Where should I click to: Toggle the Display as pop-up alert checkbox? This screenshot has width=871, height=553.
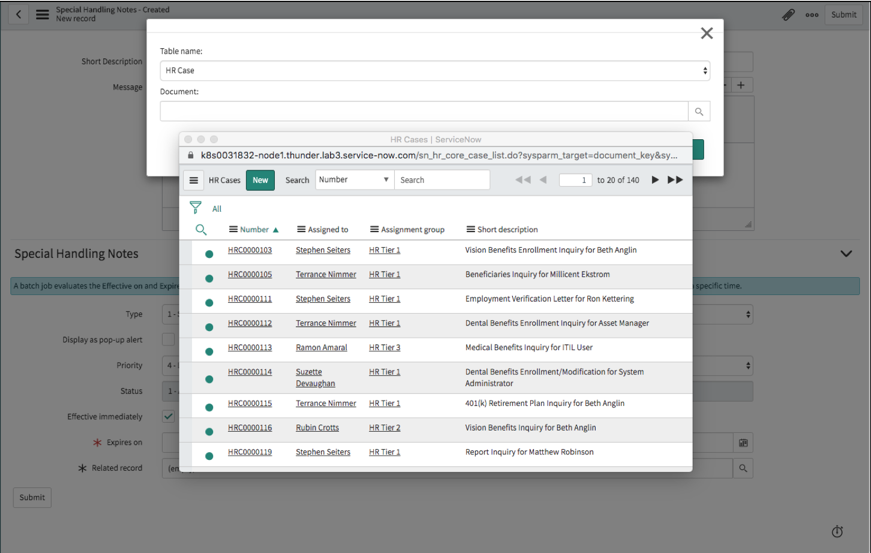[x=168, y=339]
